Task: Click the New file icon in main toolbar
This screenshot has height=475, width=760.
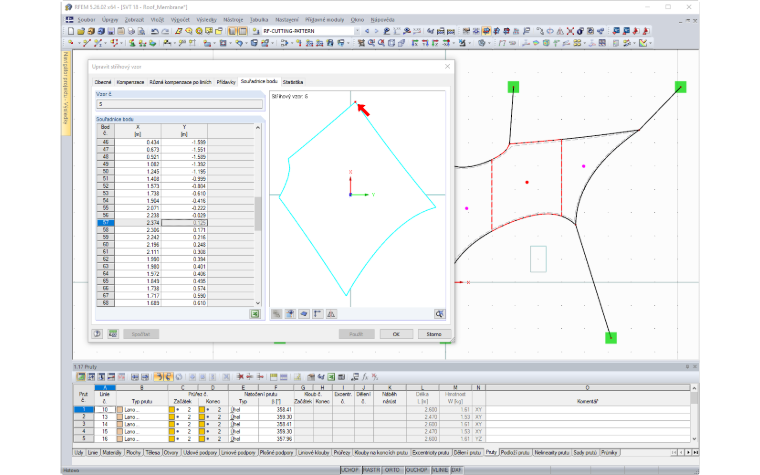Action: [x=71, y=31]
